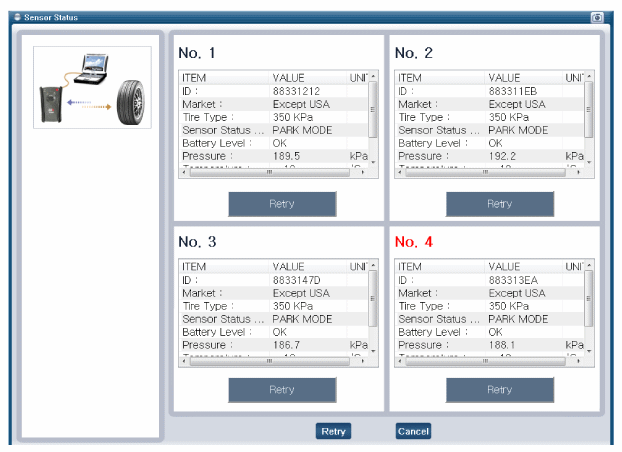Select ID value 883313EA
The width and height of the screenshot is (622, 452).
[x=513, y=280]
